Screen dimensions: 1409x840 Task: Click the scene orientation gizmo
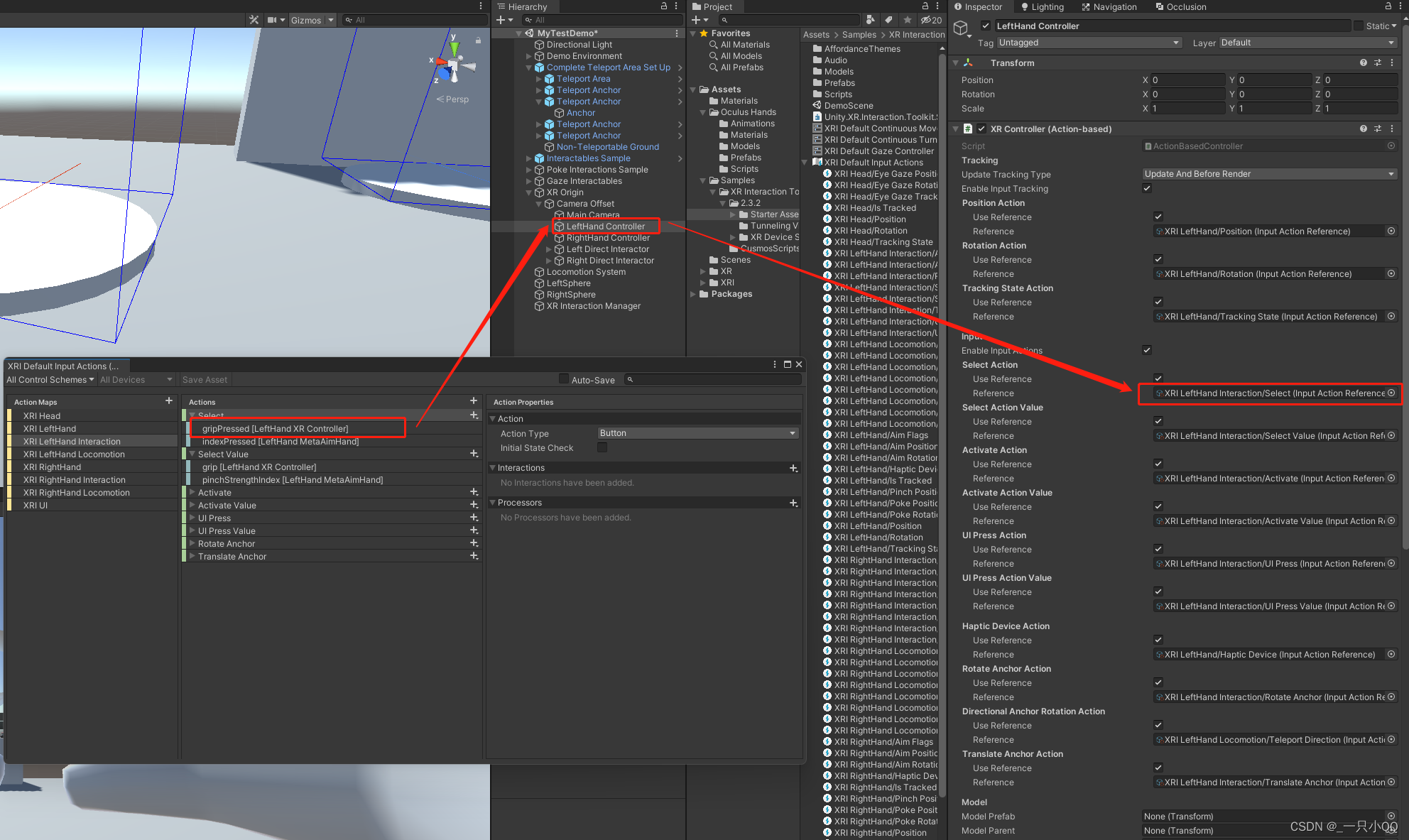[x=453, y=65]
